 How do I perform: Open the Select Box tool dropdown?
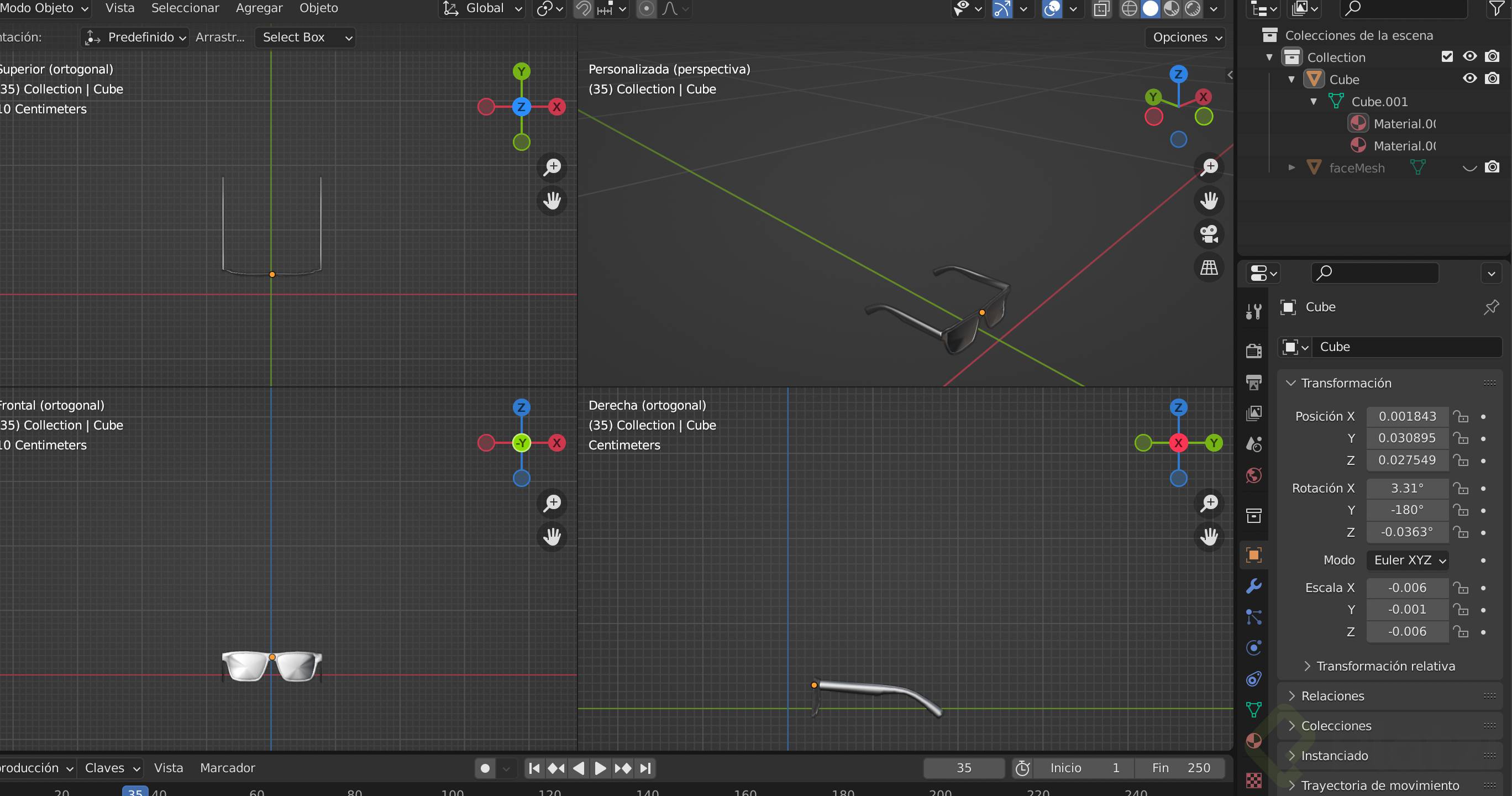click(x=306, y=38)
